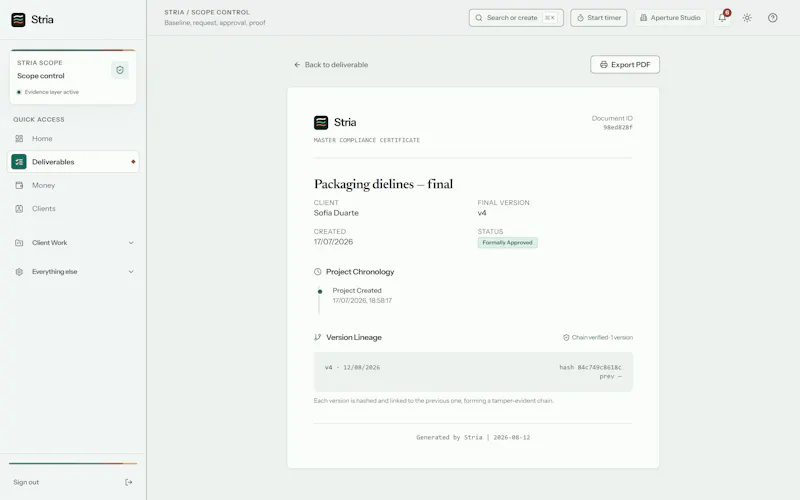Select Deliverables in the sidebar
The width and height of the screenshot is (800, 500).
[73, 162]
